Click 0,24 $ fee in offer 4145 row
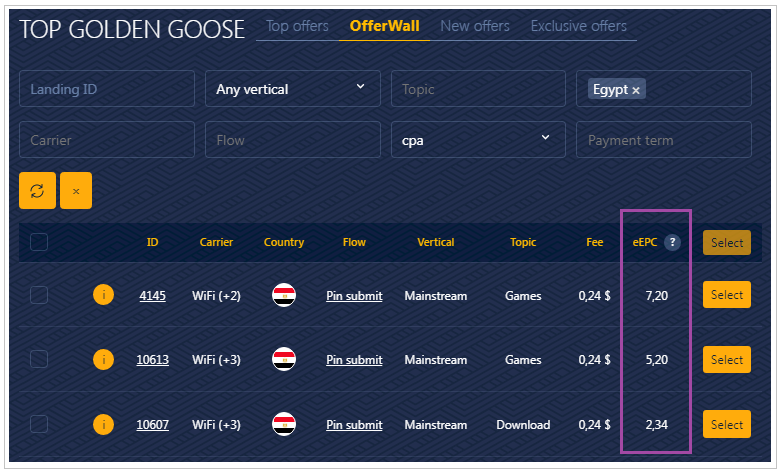The height and width of the screenshot is (475, 783). pyautogui.click(x=594, y=296)
